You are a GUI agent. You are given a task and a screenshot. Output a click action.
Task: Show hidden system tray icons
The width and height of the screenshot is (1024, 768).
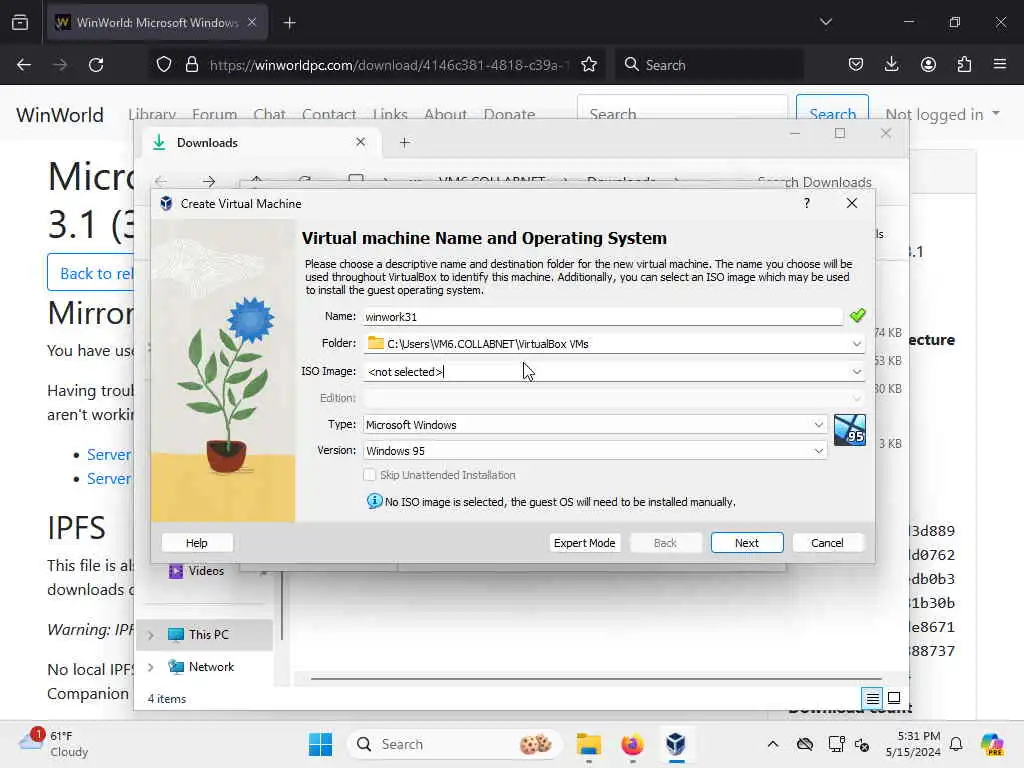[x=773, y=744]
